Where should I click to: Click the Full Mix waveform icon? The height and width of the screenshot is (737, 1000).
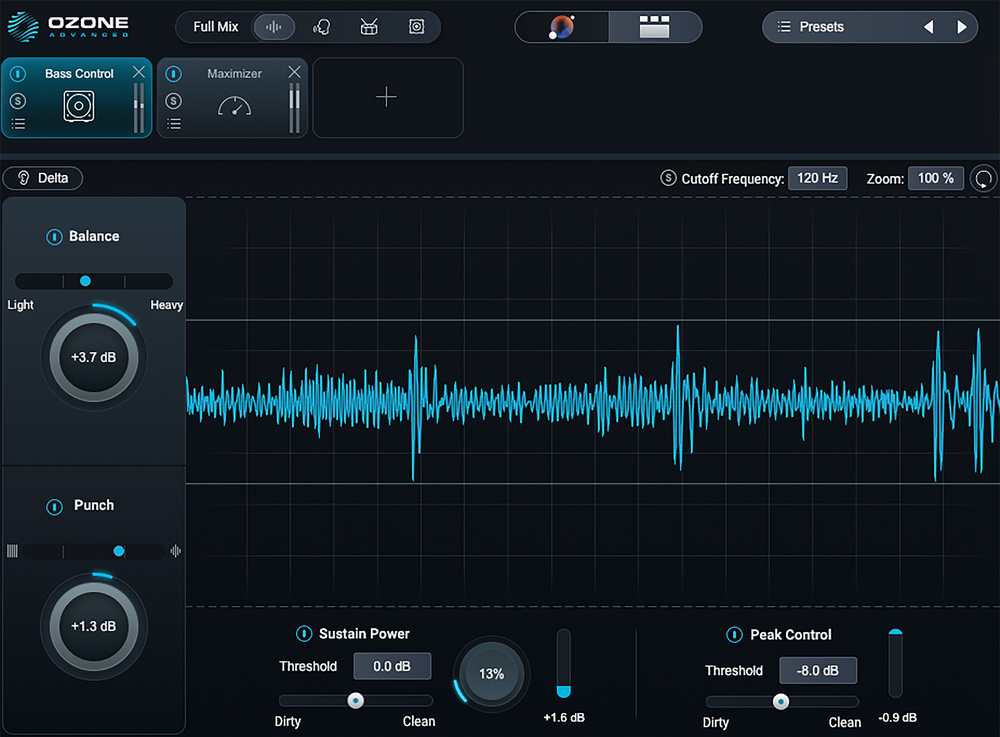273,27
